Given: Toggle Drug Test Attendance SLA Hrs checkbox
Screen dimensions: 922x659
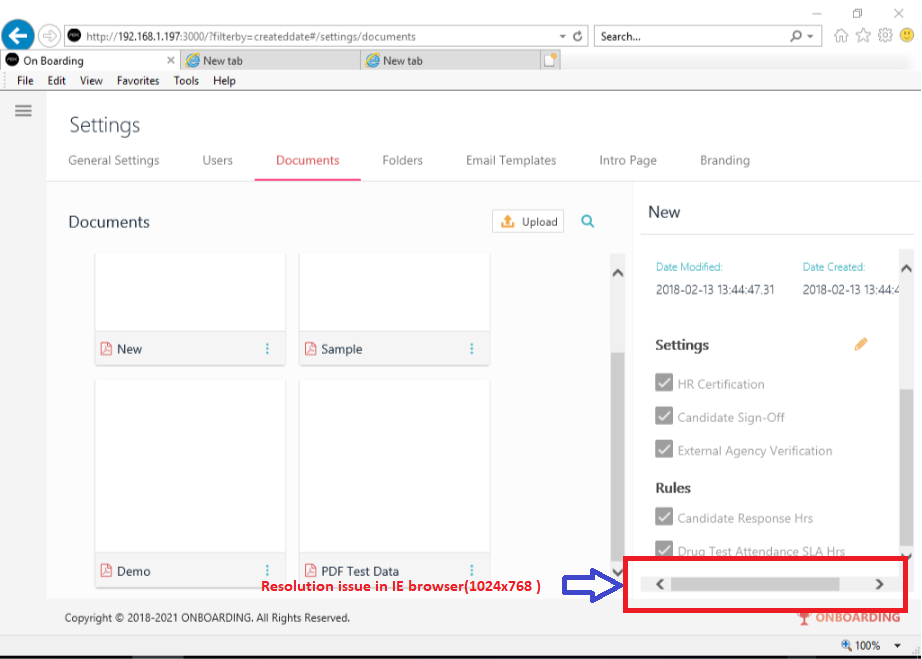Looking at the screenshot, I should (664, 548).
